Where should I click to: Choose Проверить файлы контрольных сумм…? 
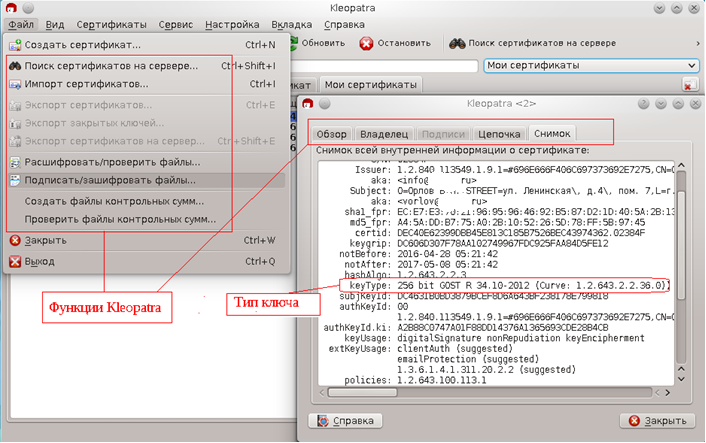coord(146,219)
